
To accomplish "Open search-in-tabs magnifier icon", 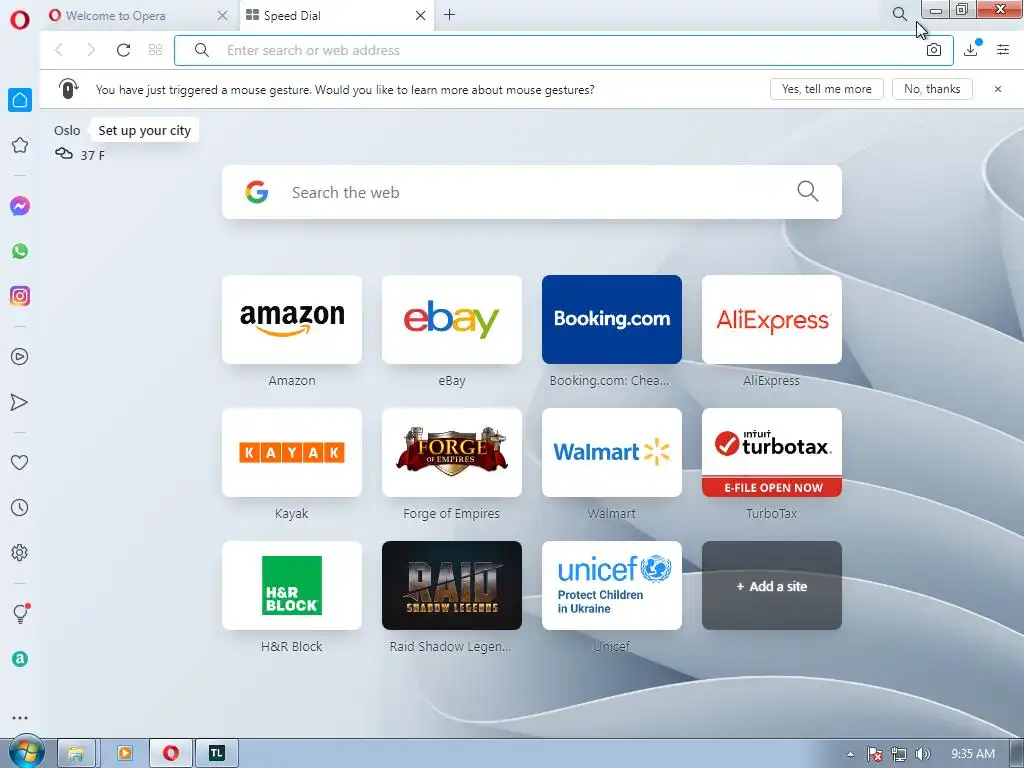I will (x=899, y=14).
